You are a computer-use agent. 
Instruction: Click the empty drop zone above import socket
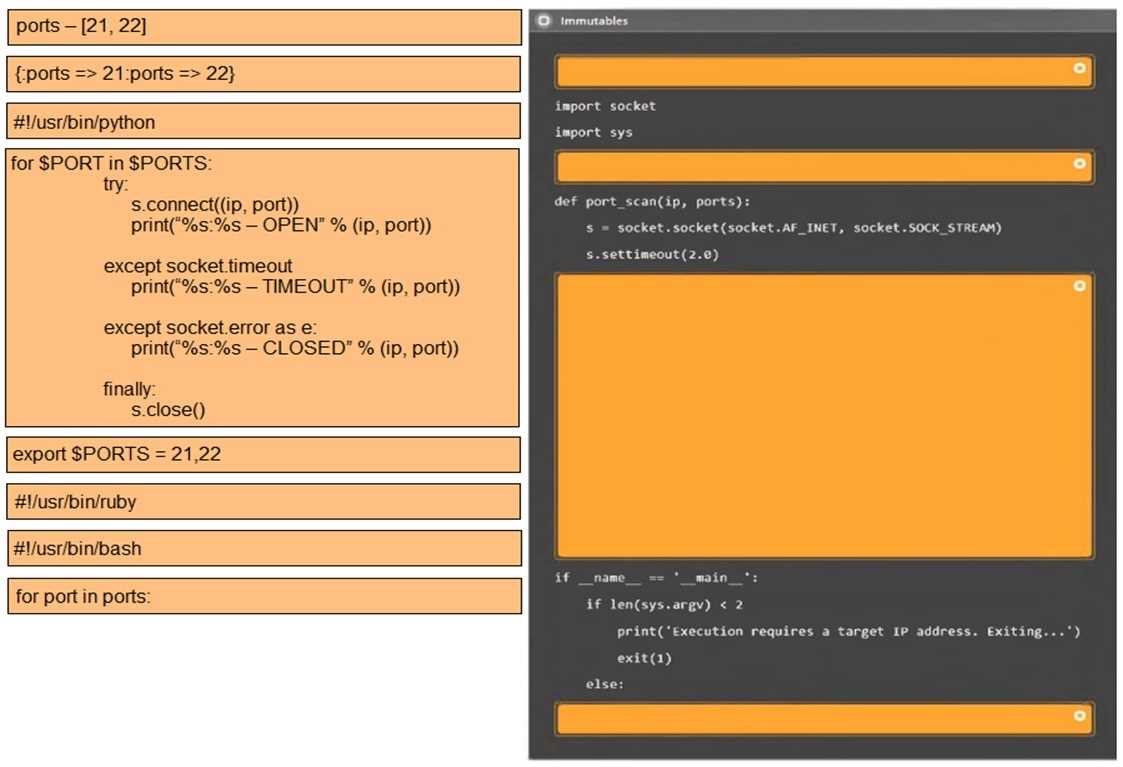(x=810, y=71)
